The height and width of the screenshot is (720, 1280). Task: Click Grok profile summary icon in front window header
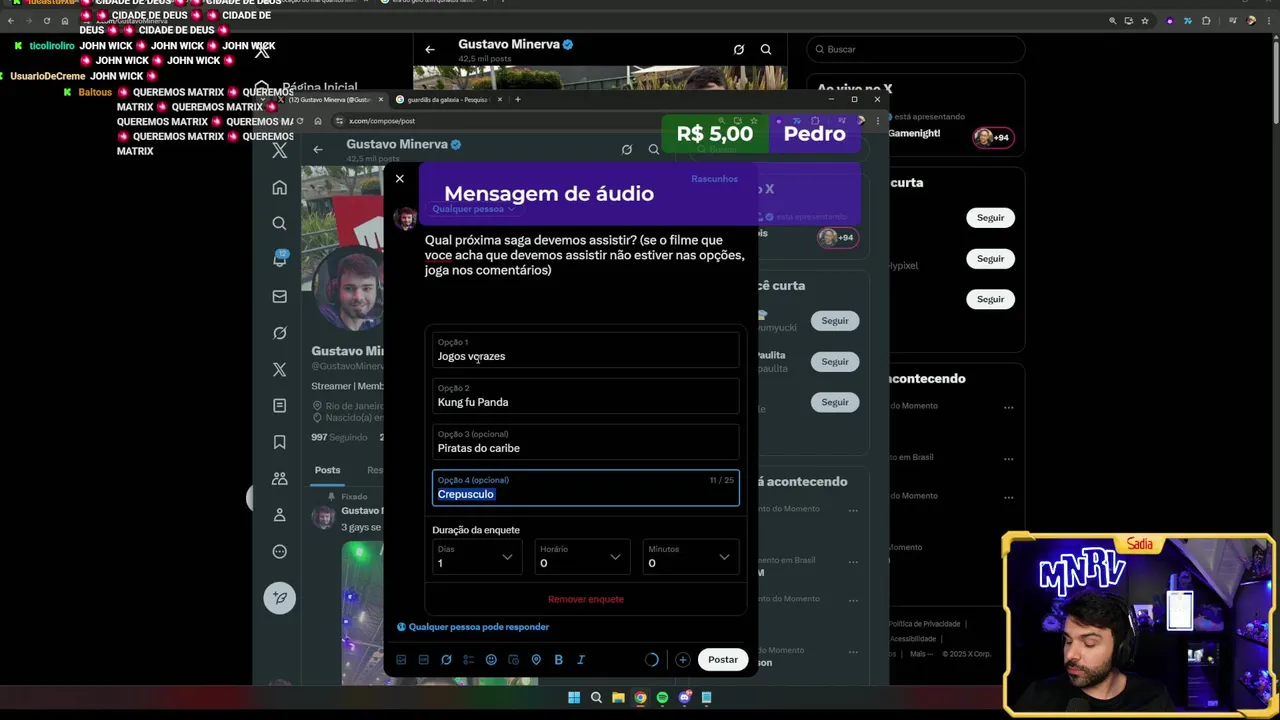pos(627,150)
